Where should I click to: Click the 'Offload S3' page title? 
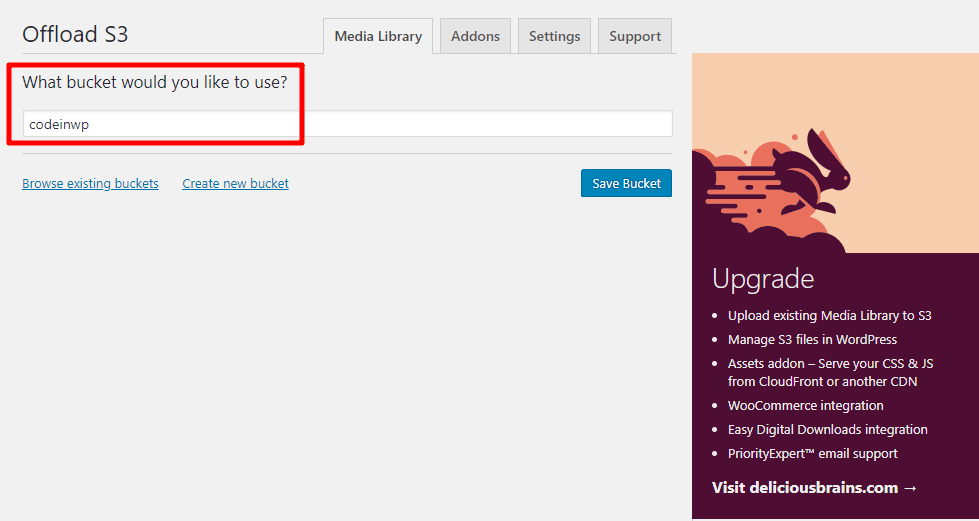point(75,34)
